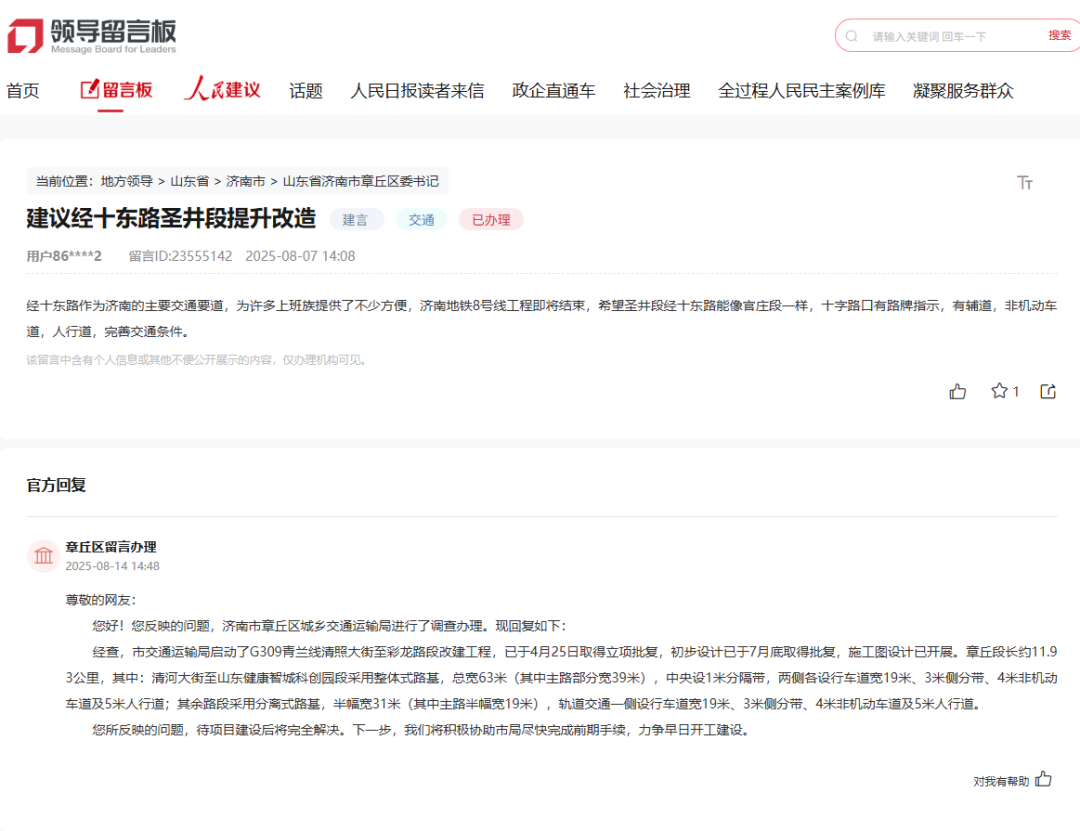Click the 济南市 breadcrumb link
Image resolution: width=1080 pixels, height=831 pixels.
click(x=245, y=181)
